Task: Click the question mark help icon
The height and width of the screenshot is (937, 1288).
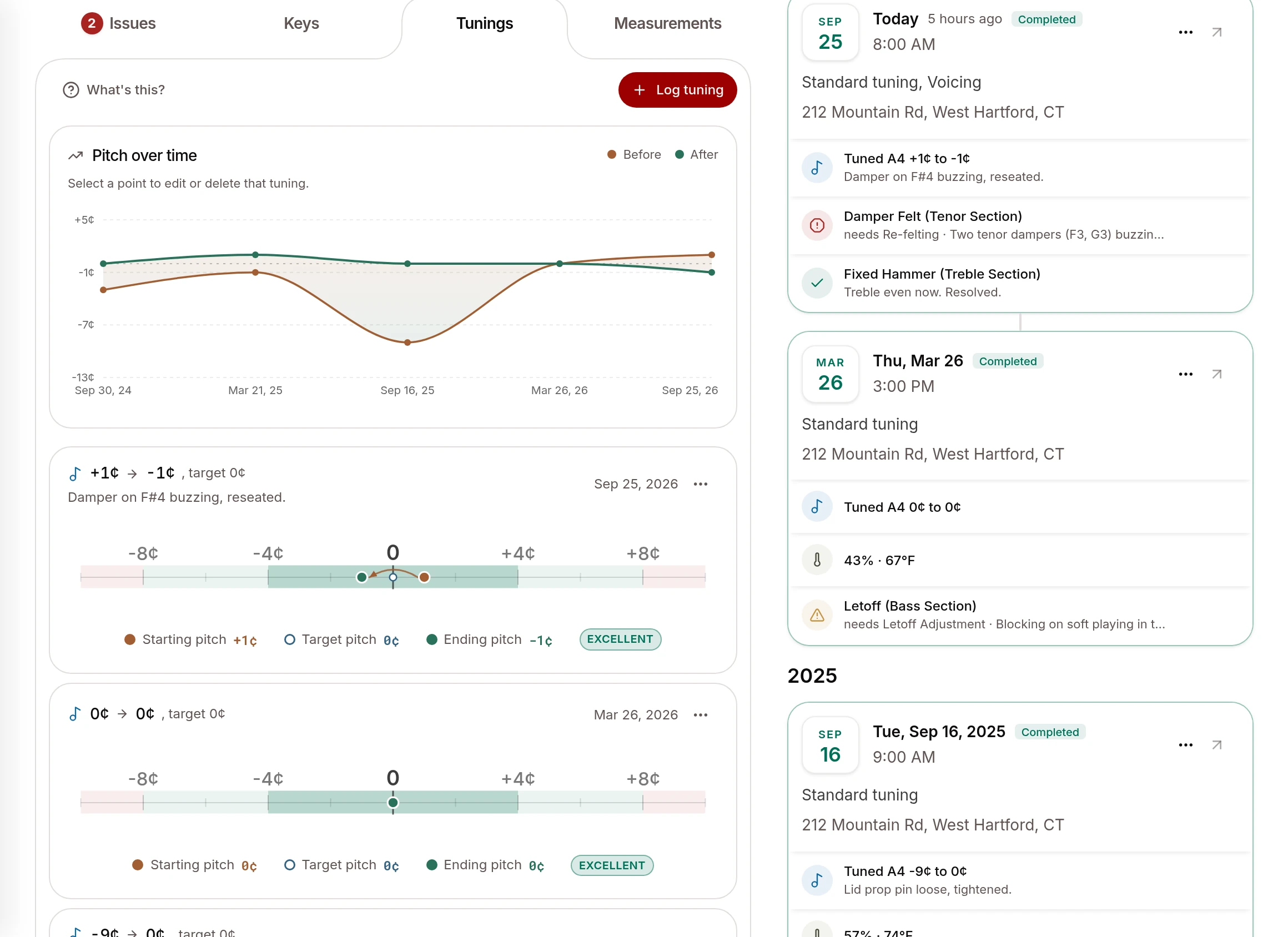Action: [x=71, y=90]
